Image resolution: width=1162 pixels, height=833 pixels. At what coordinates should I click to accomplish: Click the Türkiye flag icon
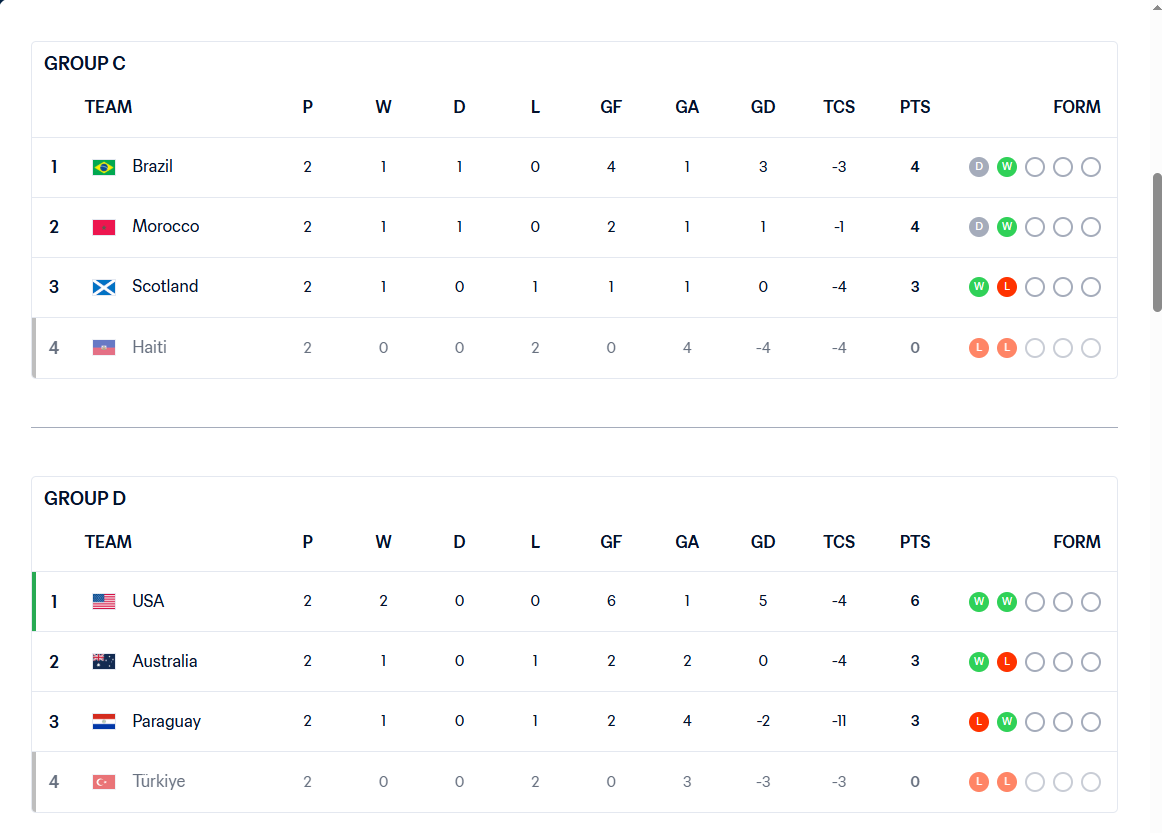104,782
